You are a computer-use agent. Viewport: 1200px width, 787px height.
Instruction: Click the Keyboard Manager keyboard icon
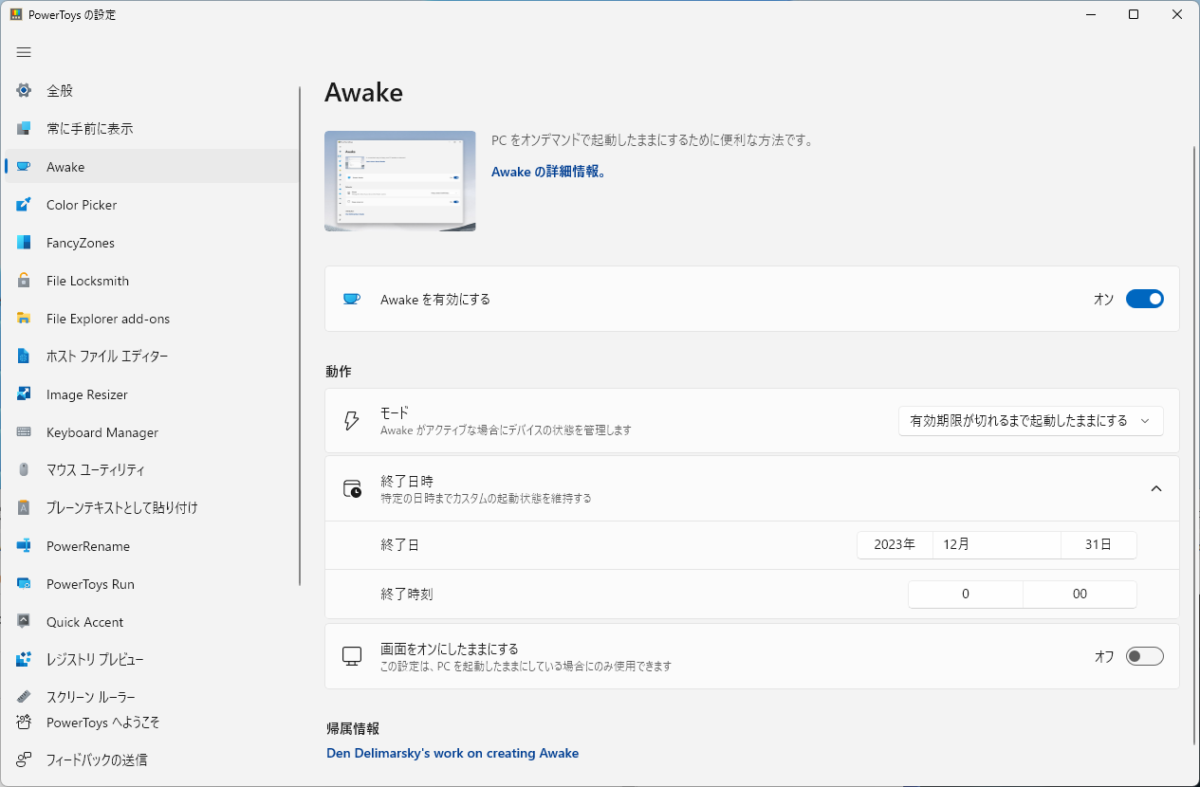click(x=24, y=433)
